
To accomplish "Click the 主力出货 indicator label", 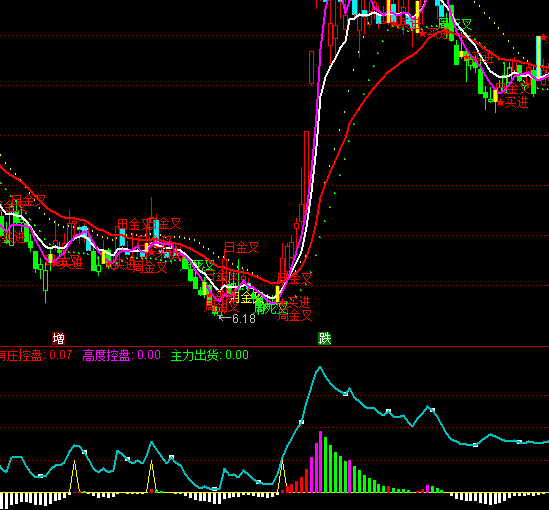I will point(195,355).
